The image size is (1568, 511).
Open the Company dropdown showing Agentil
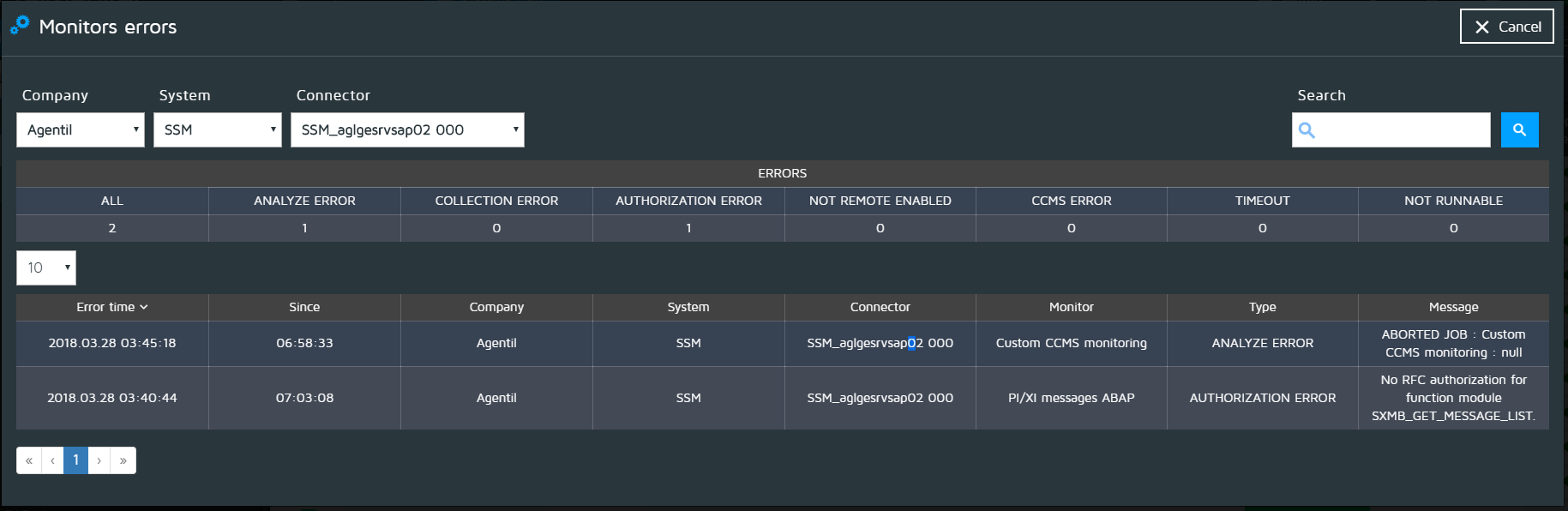[x=81, y=130]
